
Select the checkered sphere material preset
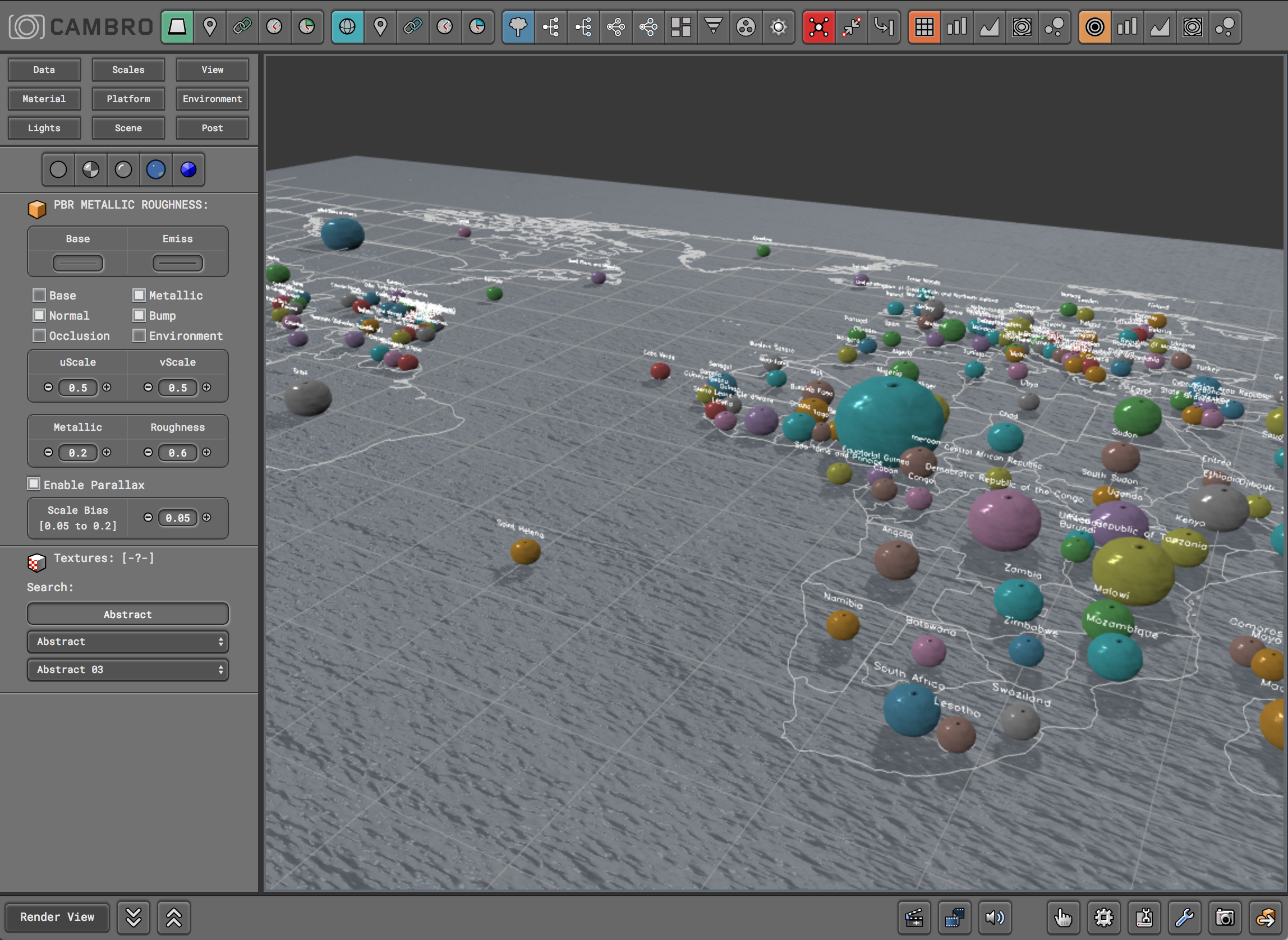tap(91, 169)
